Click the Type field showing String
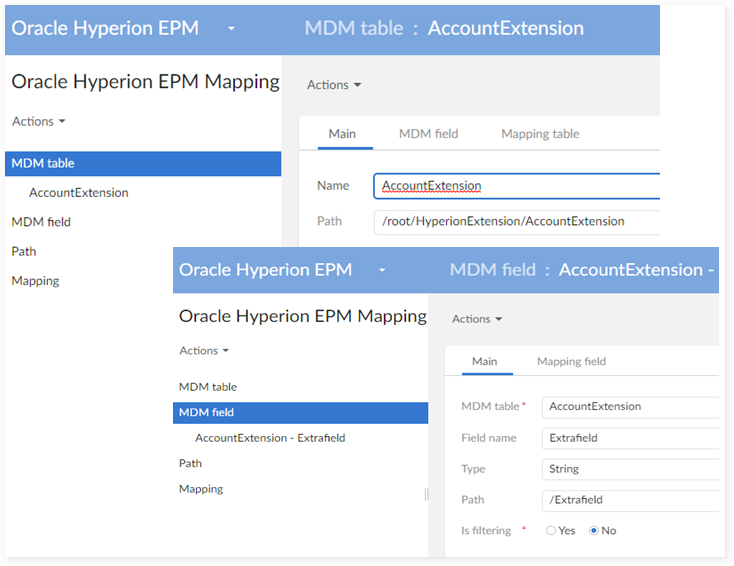The image size is (734, 566). 630,469
